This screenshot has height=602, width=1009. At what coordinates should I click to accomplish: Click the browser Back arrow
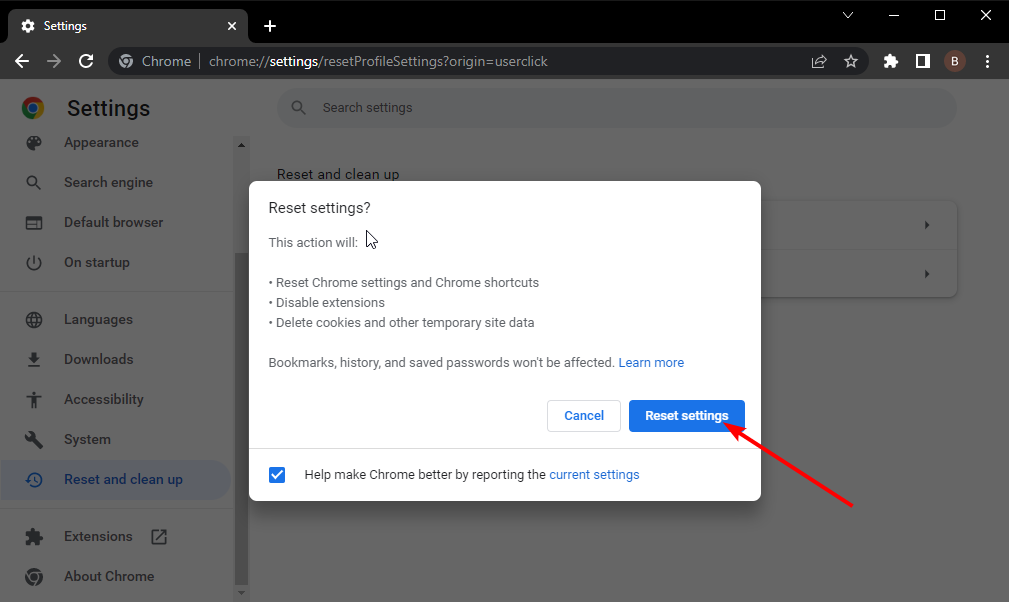22,61
